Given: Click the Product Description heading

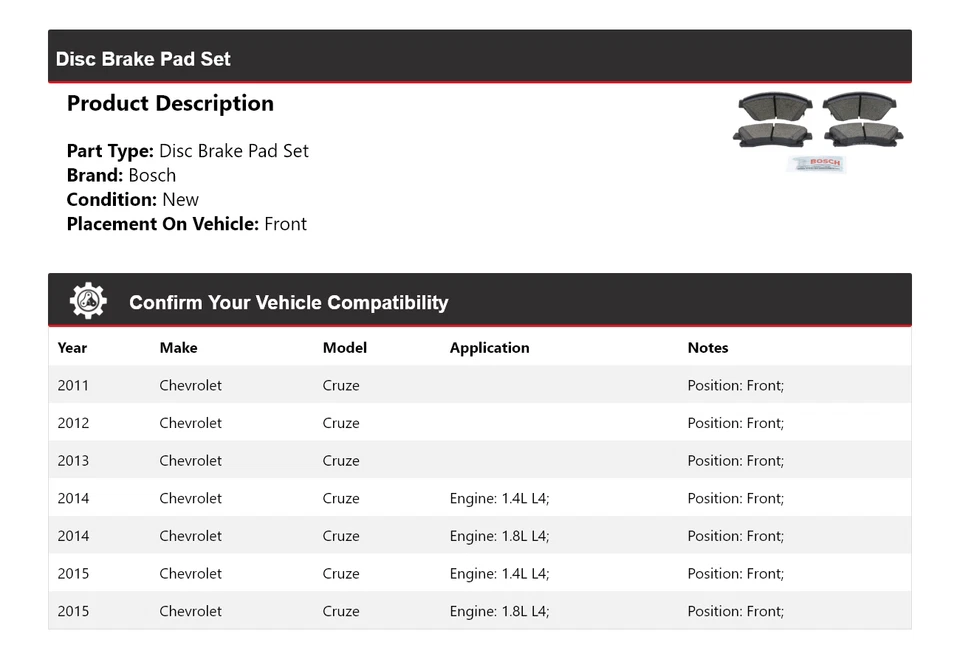Looking at the screenshot, I should pos(170,104).
